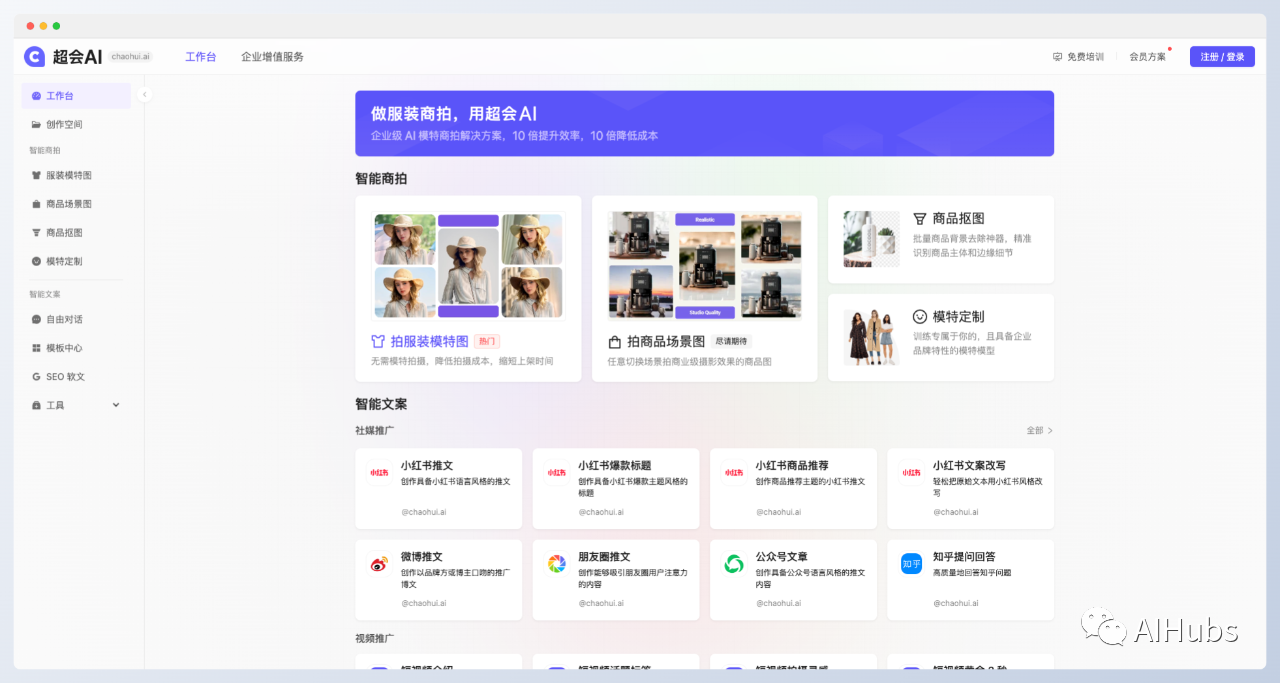This screenshot has width=1280, height=683.
Task: Click the 创作空间 folder icon
Action: pyautogui.click(x=36, y=125)
